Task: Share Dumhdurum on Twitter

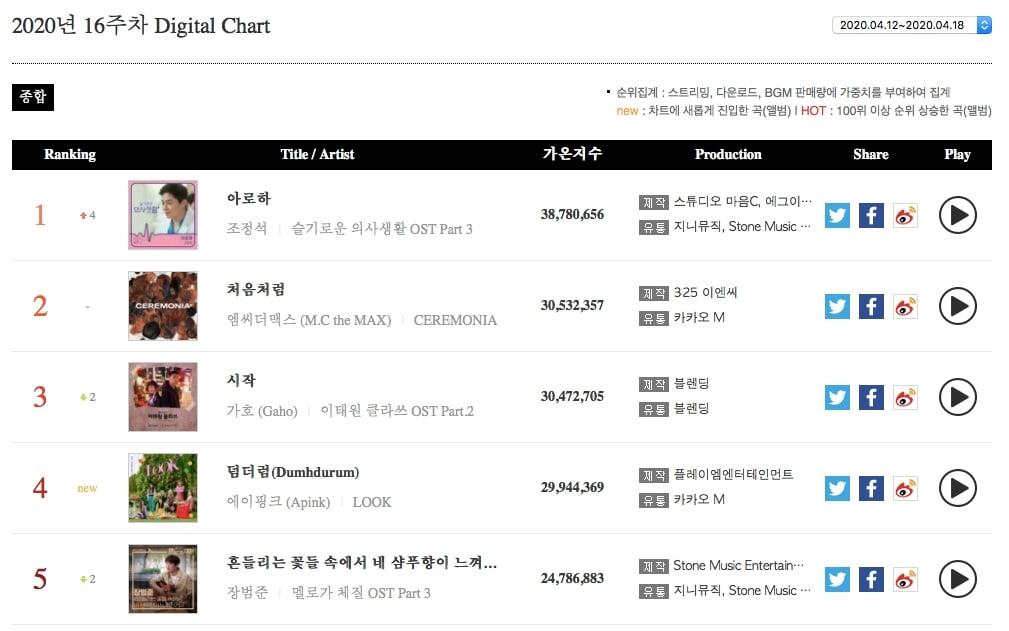Action: 837,488
